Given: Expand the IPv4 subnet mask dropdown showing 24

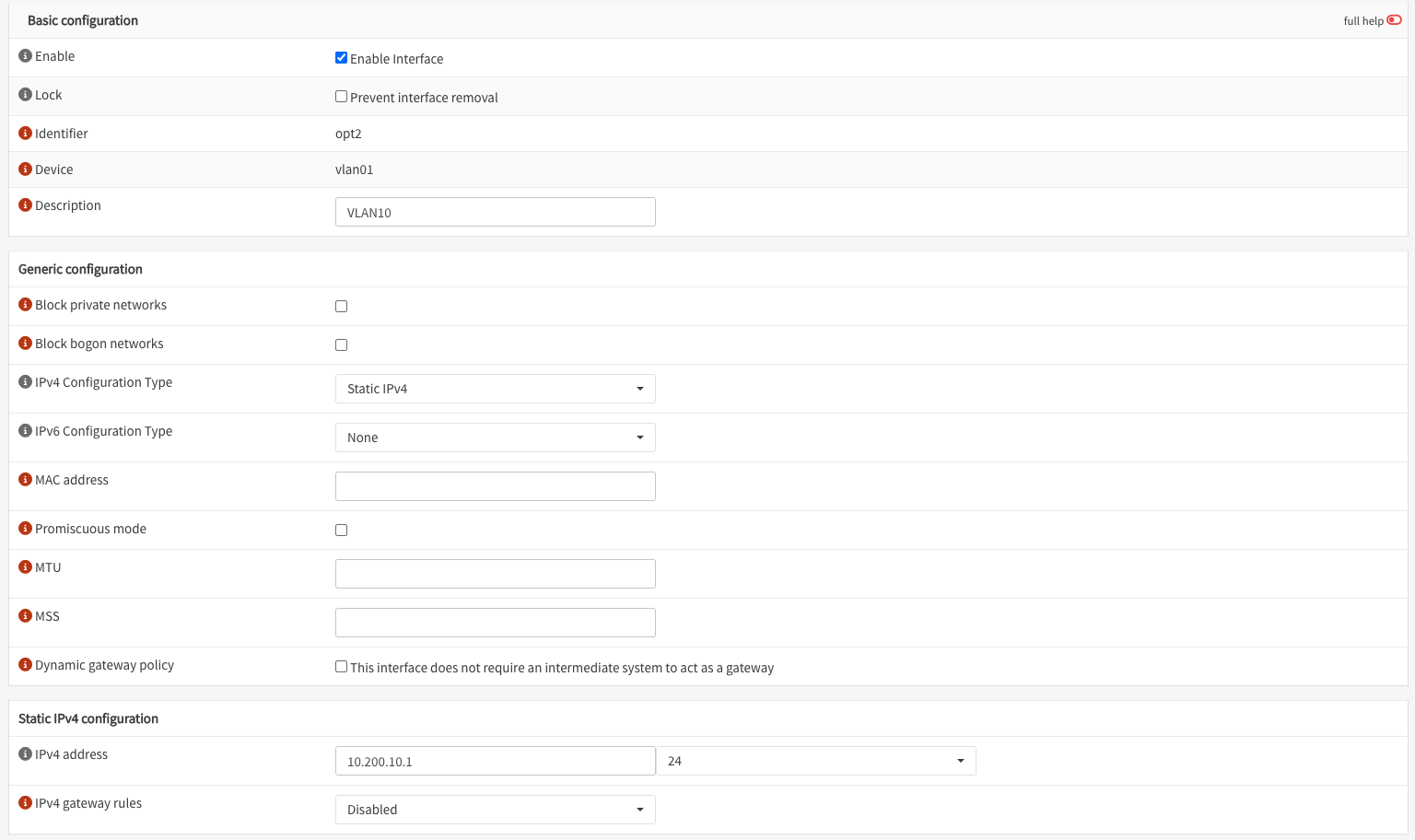Looking at the screenshot, I should [815, 761].
